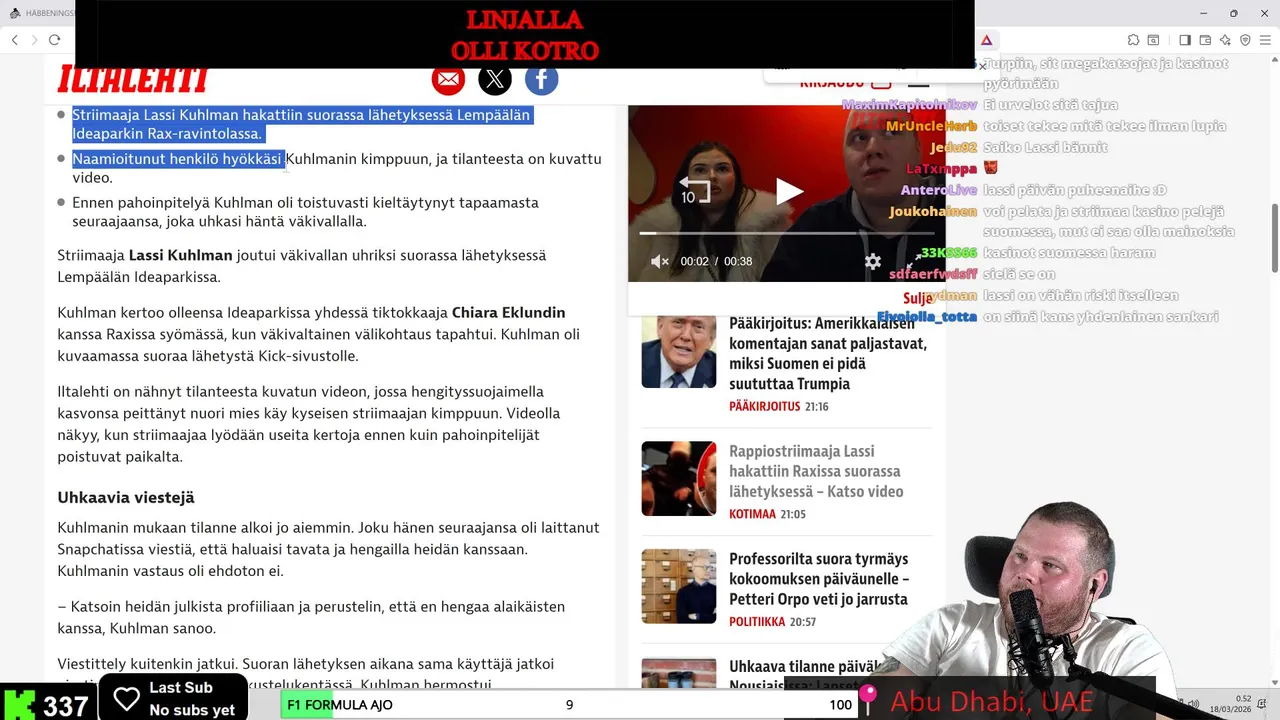
Task: Go back in browser
Action: (15, 40)
